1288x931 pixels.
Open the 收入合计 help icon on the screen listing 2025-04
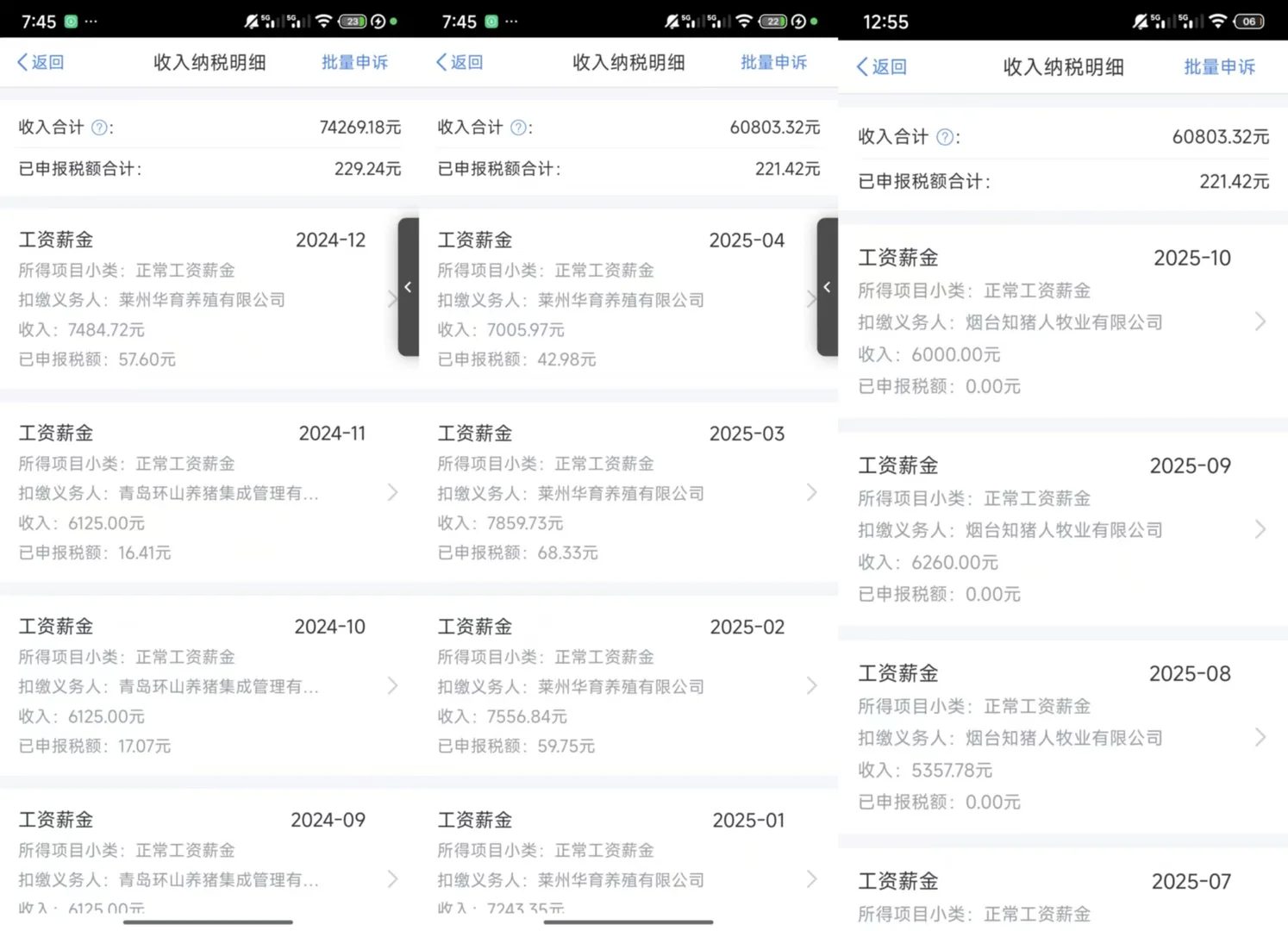[518, 128]
